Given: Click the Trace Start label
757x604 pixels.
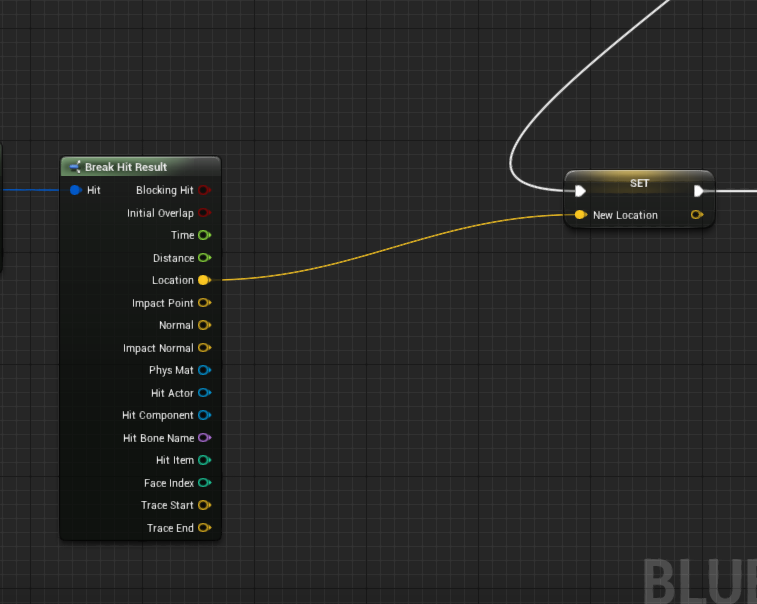Looking at the screenshot, I should tap(167, 505).
